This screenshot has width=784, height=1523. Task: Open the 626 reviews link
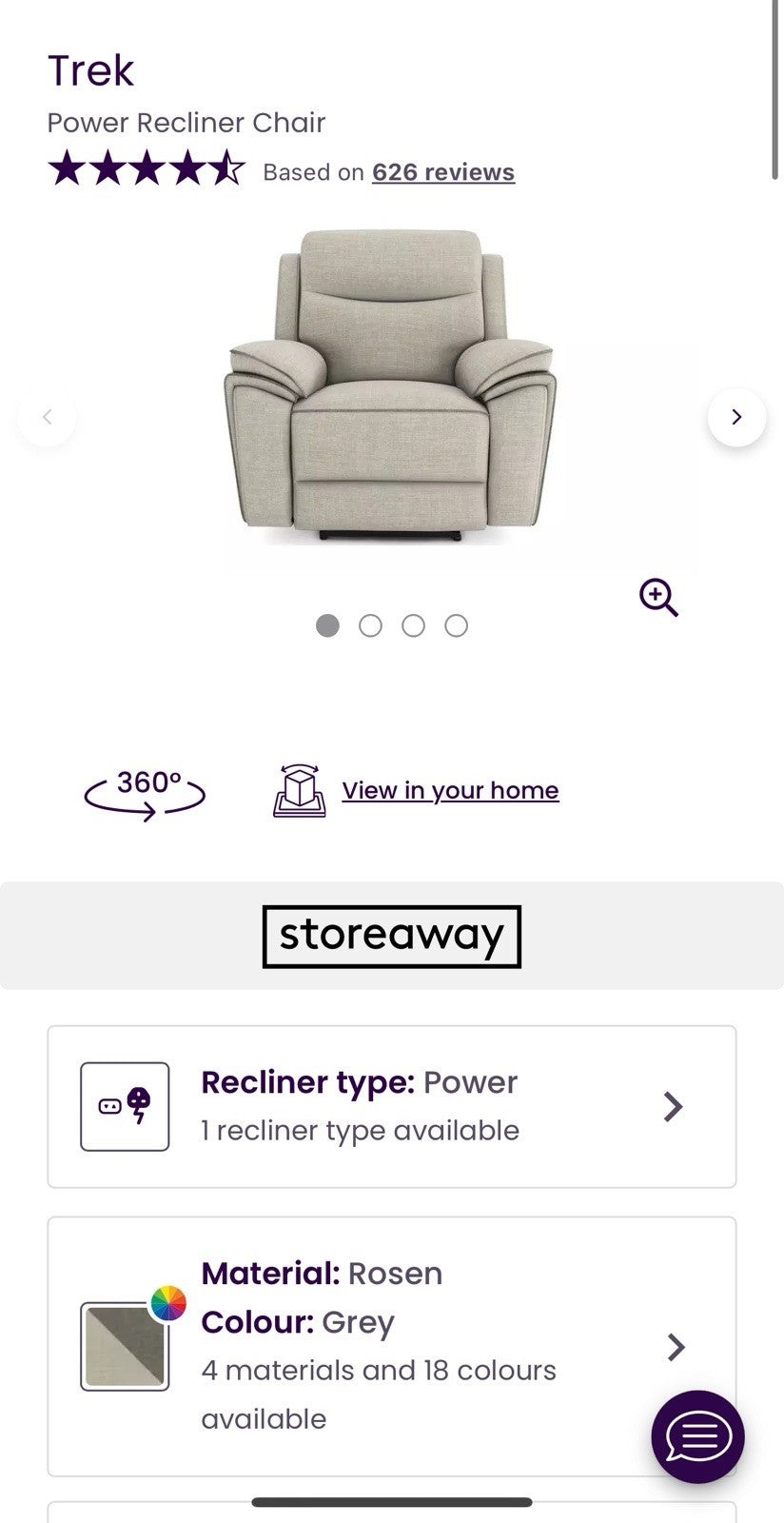443,172
